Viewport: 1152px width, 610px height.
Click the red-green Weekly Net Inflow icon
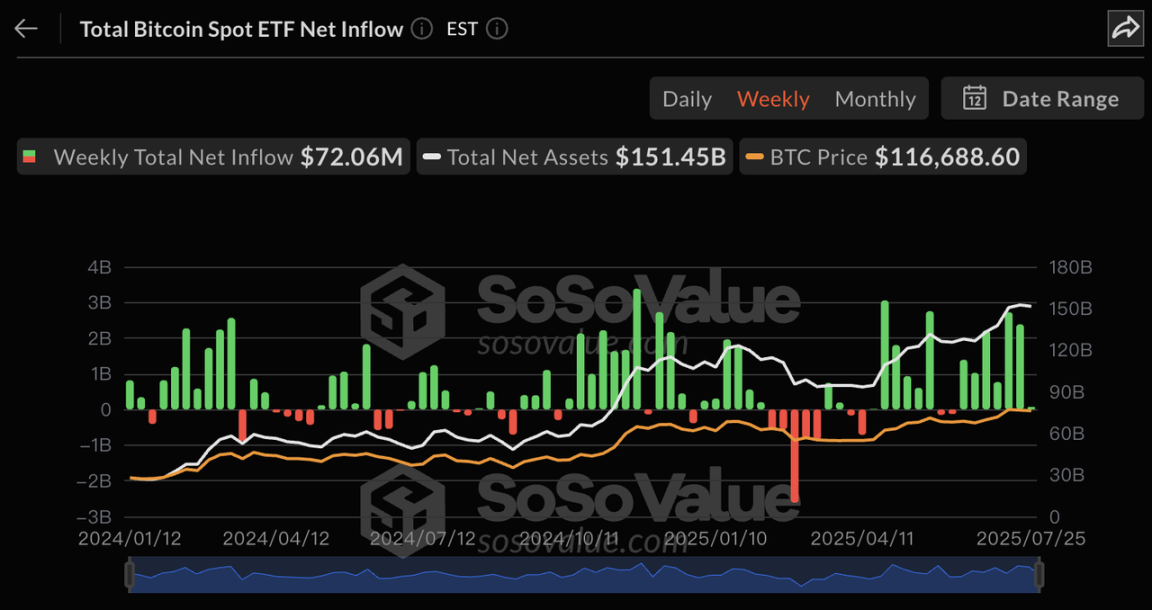[x=29, y=157]
